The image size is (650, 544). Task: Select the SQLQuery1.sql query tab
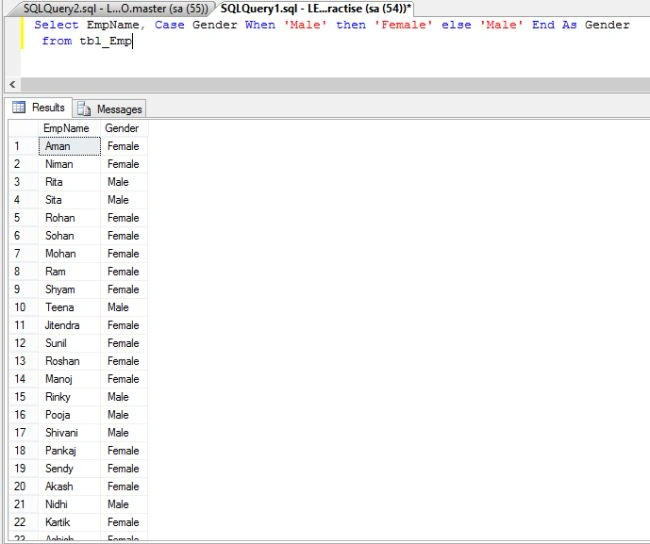315,8
